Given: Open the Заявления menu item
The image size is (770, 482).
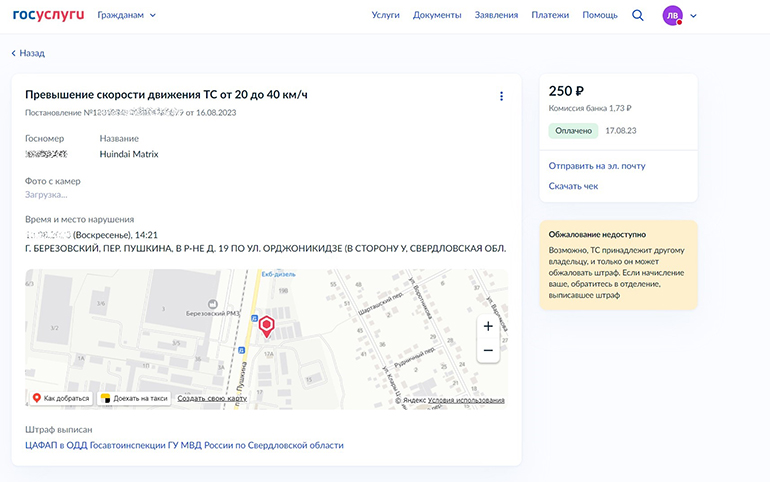Looking at the screenshot, I should point(496,16).
